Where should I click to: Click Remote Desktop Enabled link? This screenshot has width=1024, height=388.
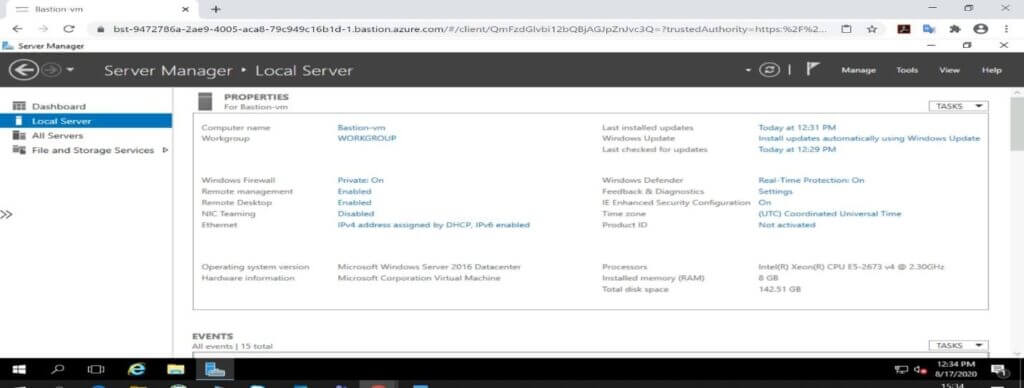point(355,202)
